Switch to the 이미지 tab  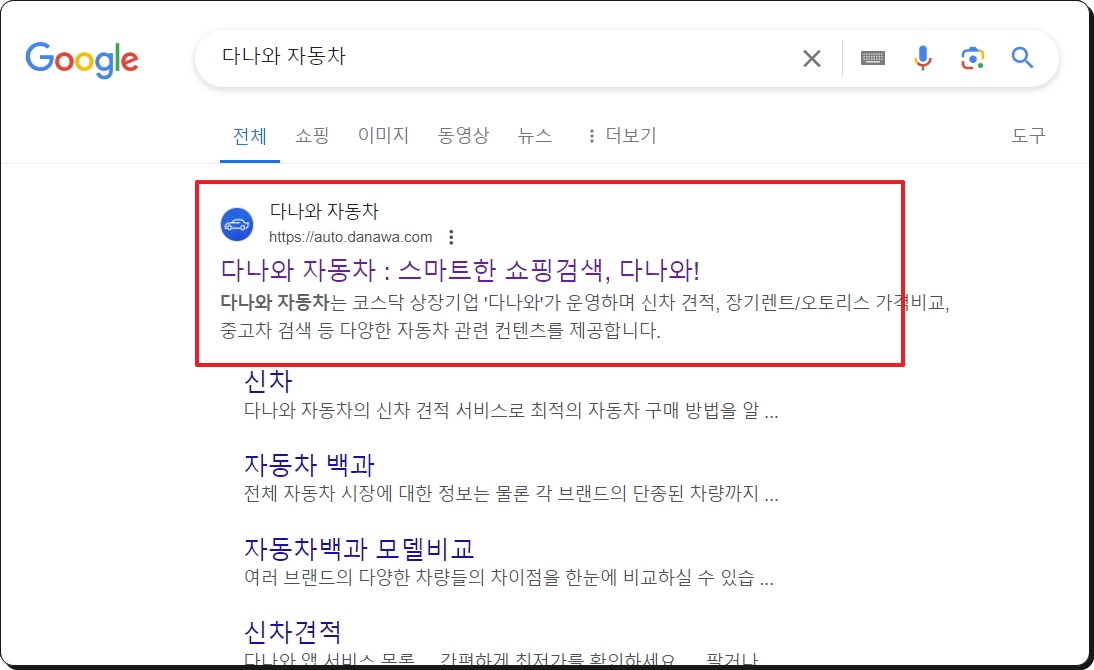(x=383, y=135)
